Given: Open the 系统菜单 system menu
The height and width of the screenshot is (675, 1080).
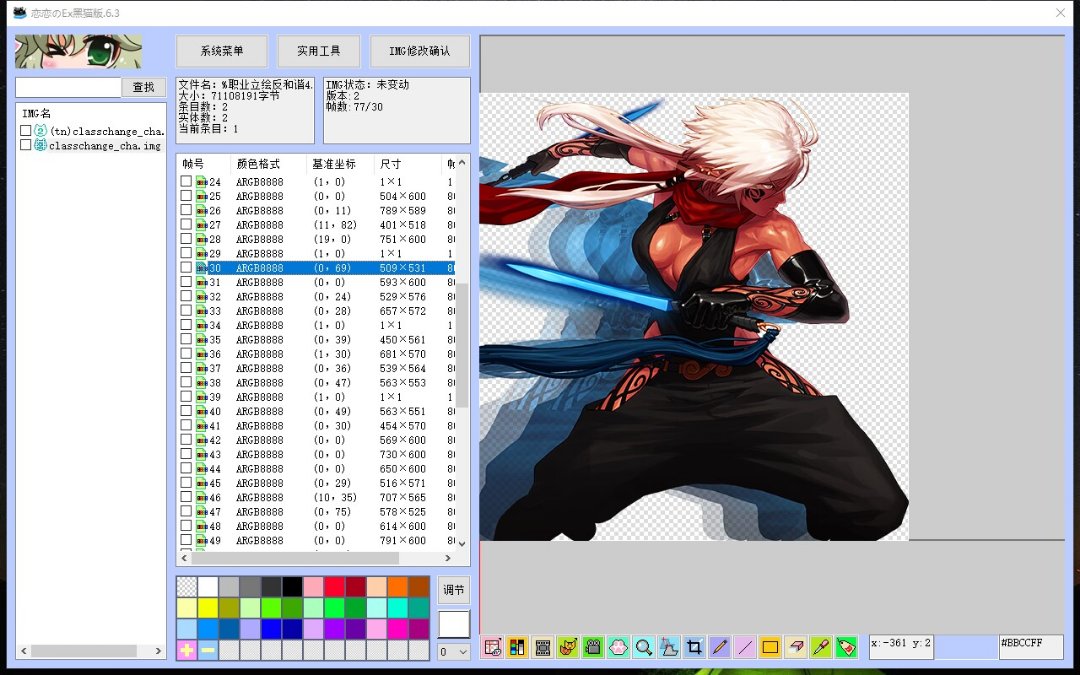Looking at the screenshot, I should point(222,51).
